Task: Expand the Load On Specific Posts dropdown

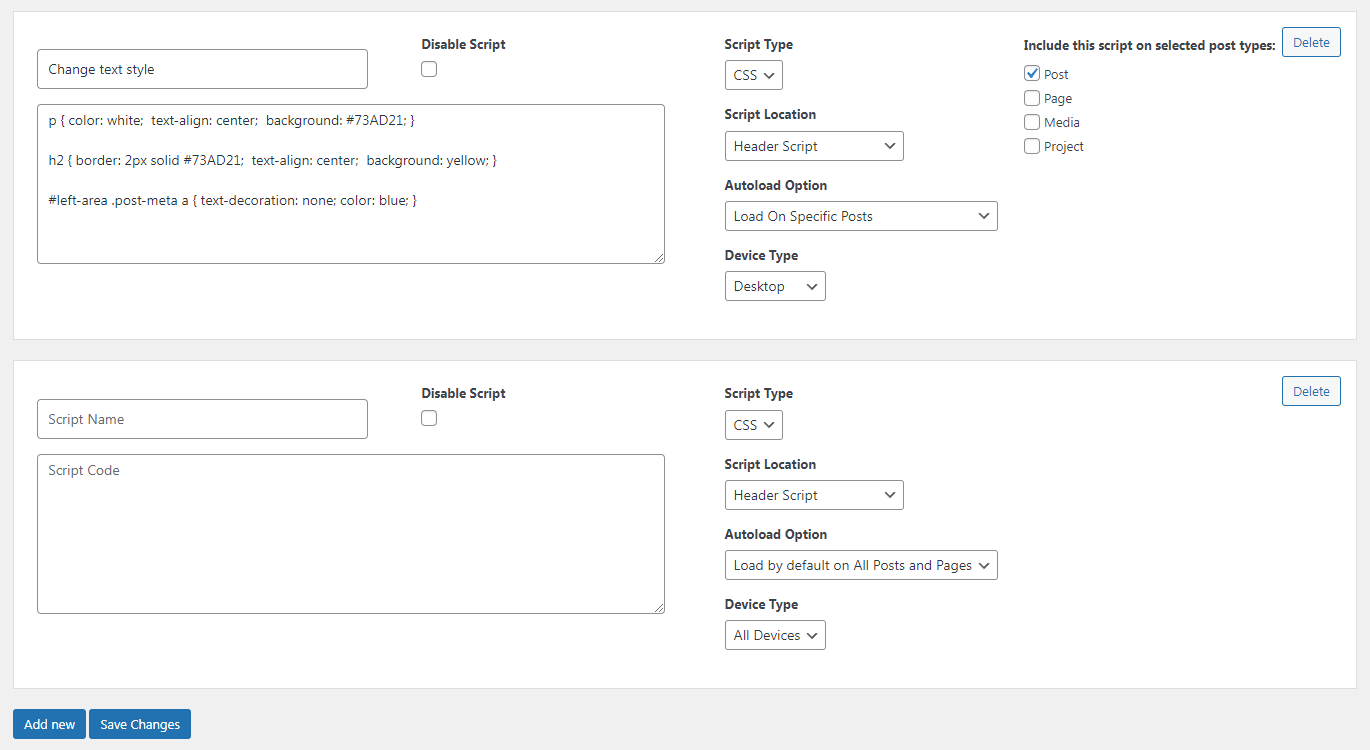Action: tap(860, 216)
